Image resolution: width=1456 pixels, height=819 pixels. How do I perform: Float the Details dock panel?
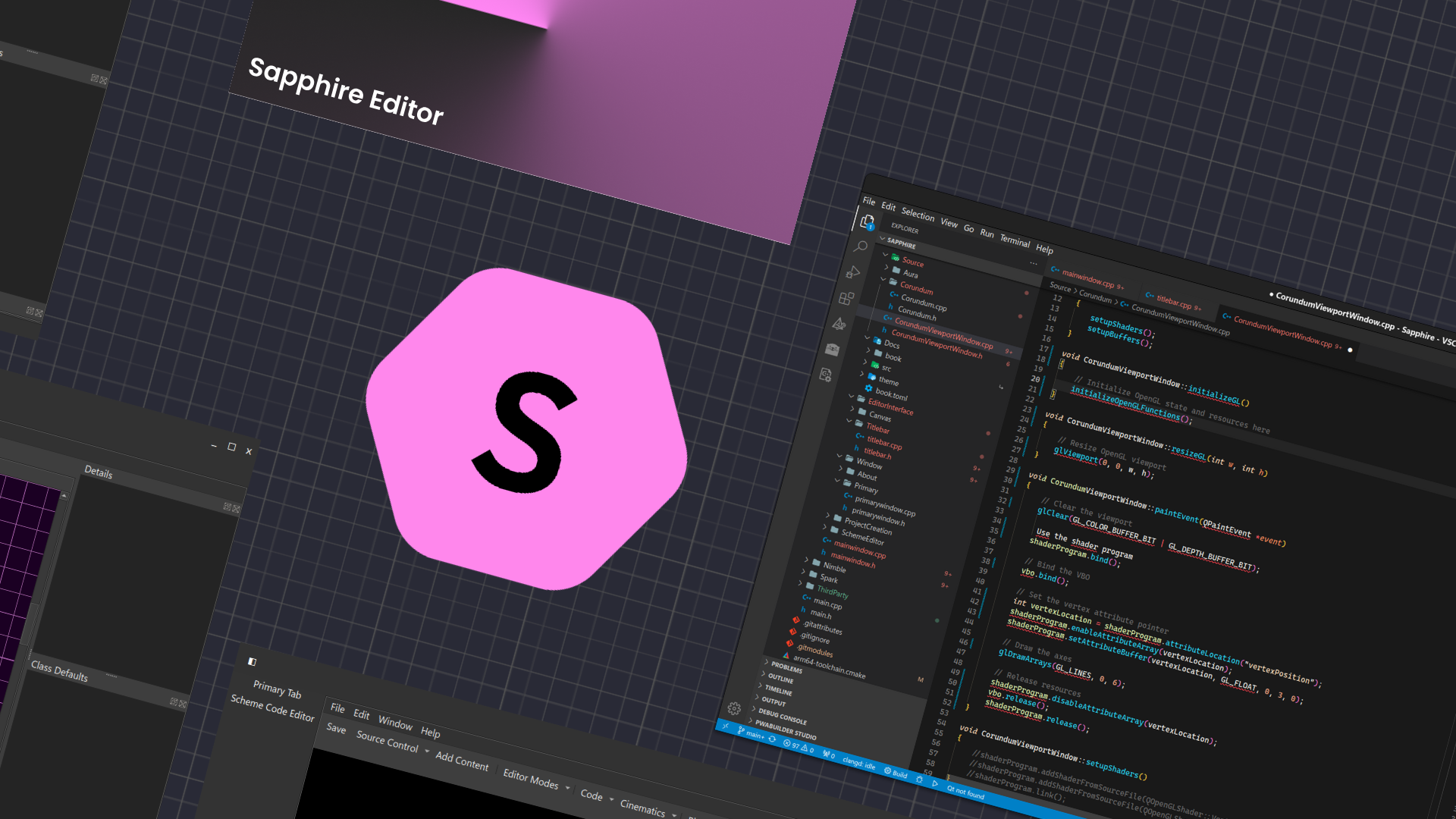[x=227, y=507]
